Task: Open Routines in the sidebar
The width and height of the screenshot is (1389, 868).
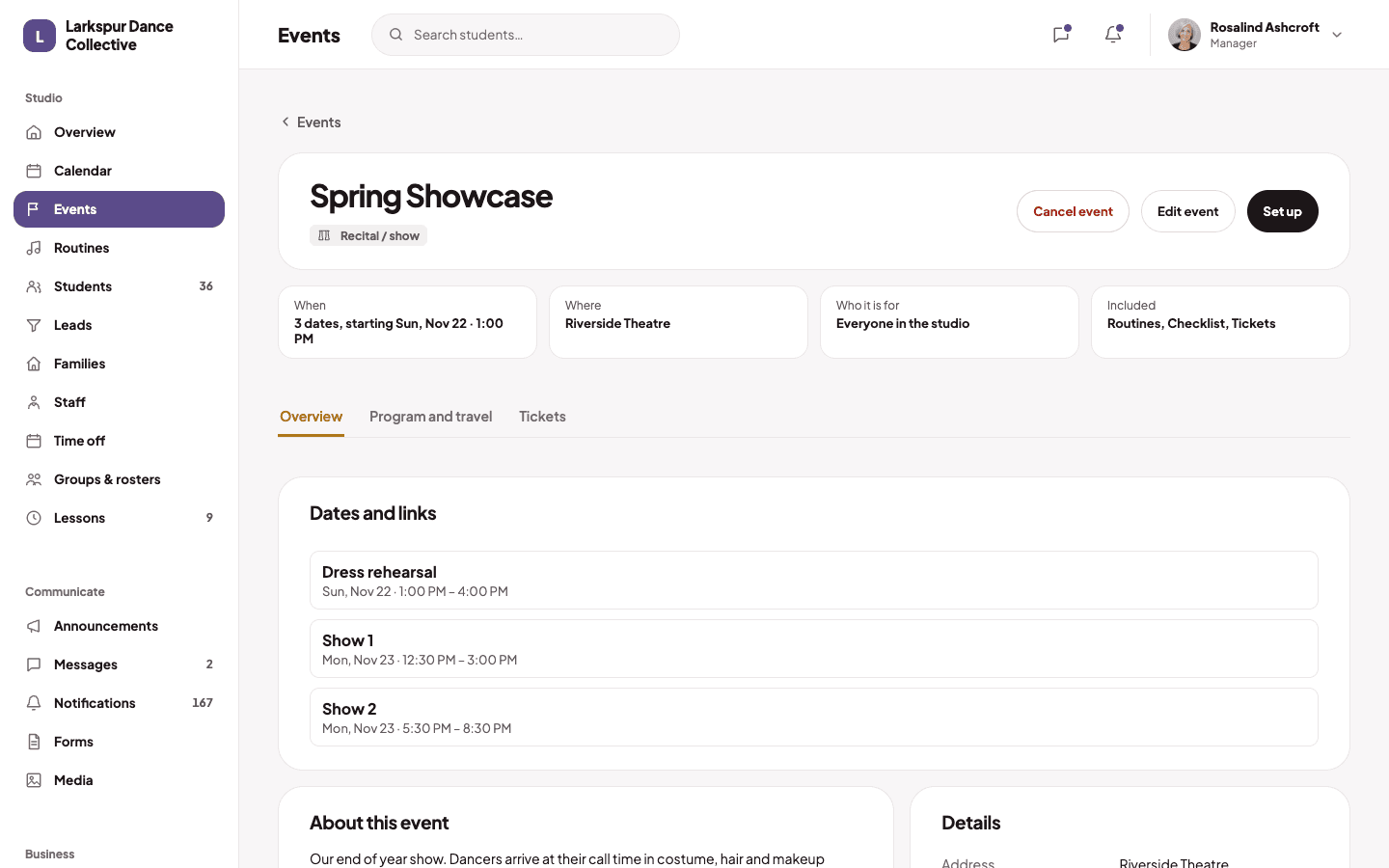Action: (119, 248)
